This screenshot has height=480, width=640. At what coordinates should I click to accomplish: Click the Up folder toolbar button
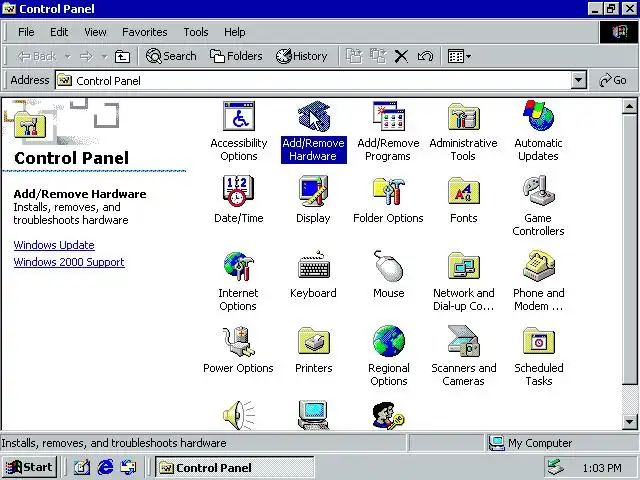122,56
